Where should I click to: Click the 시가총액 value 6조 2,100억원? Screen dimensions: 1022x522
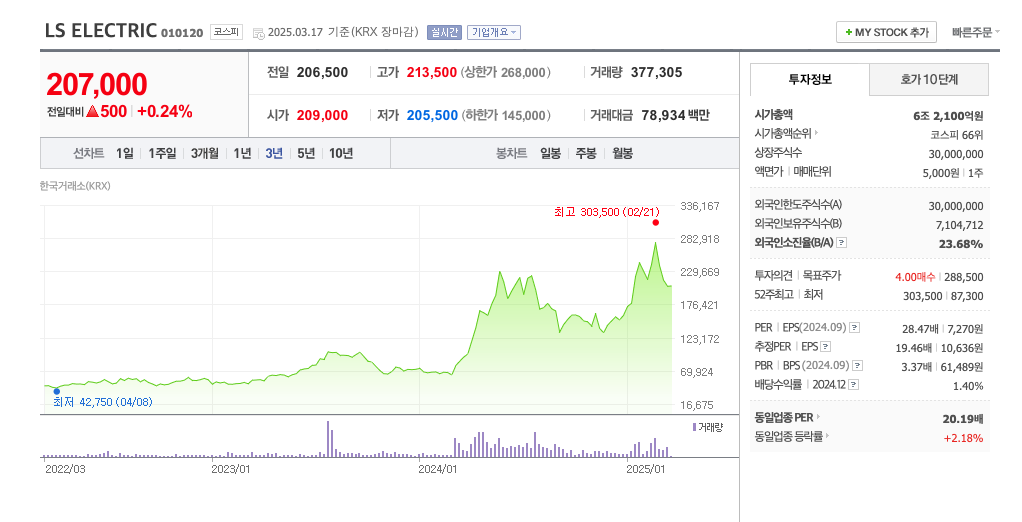pos(948,116)
